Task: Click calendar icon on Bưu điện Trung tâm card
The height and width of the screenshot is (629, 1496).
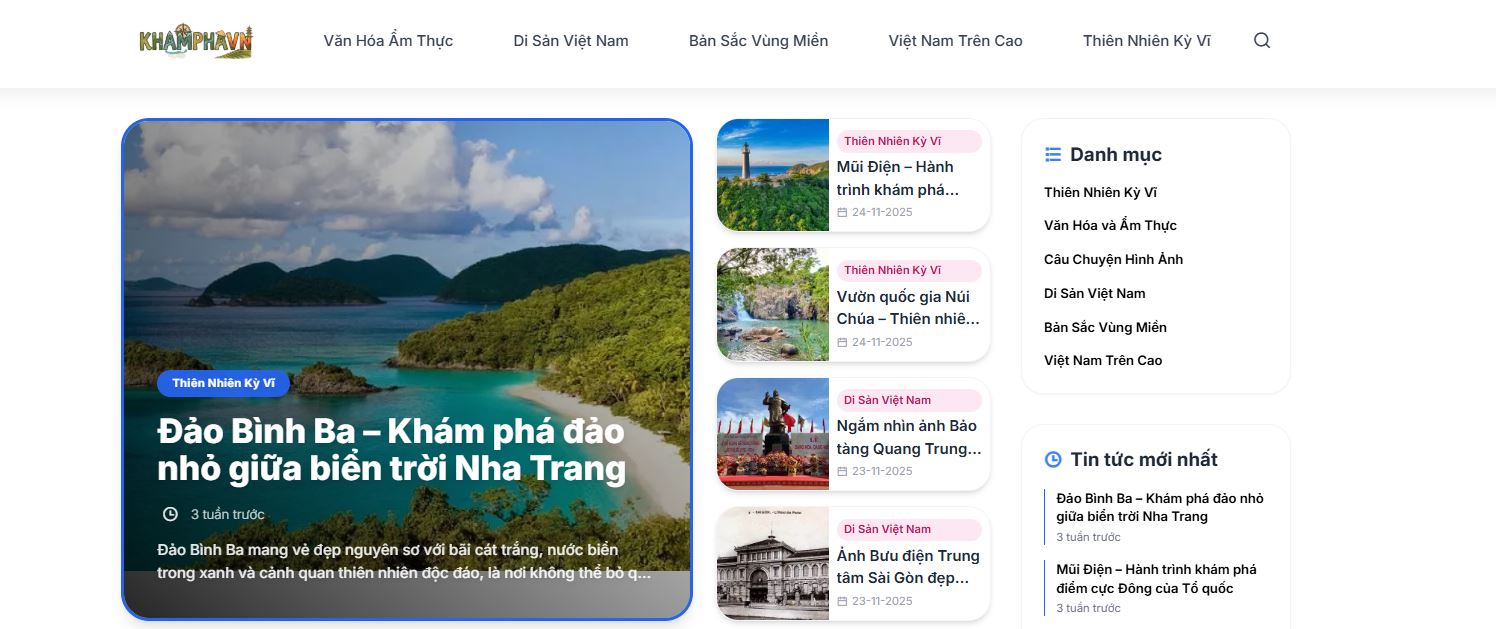Action: (x=842, y=601)
